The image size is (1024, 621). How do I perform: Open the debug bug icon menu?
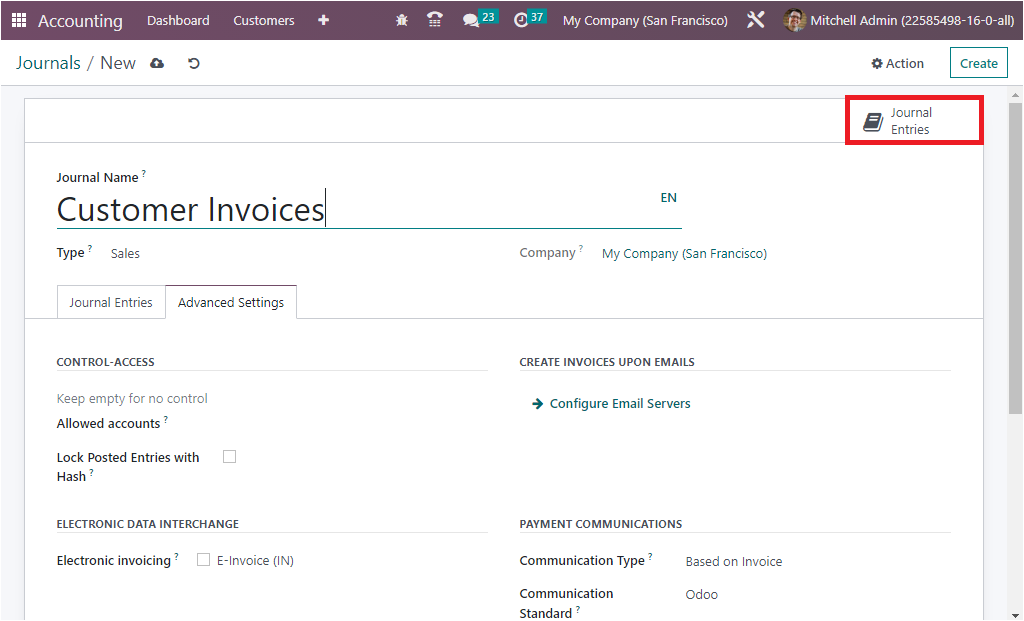pyautogui.click(x=402, y=20)
